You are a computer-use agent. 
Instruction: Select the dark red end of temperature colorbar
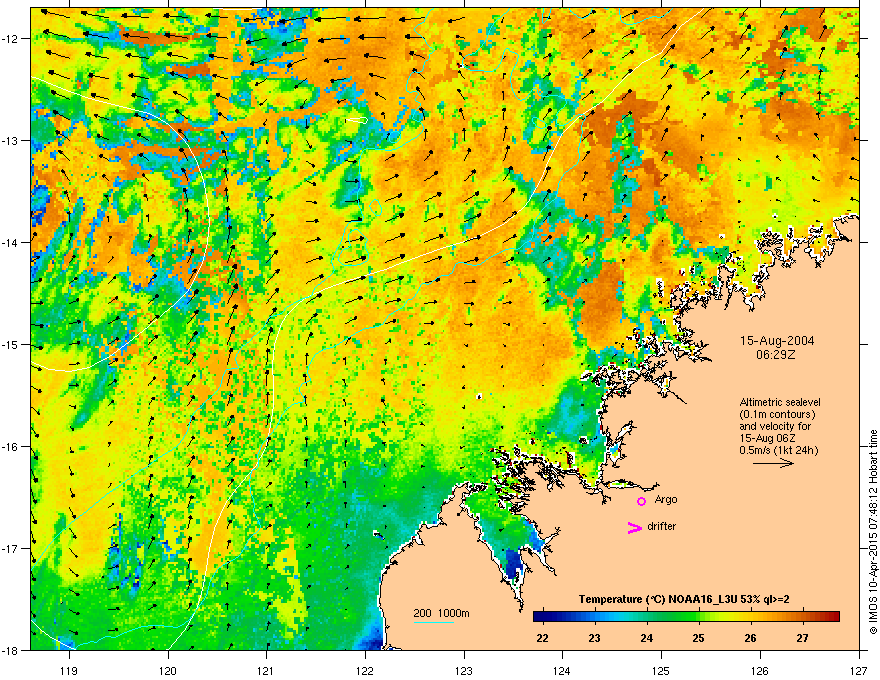click(x=834, y=617)
